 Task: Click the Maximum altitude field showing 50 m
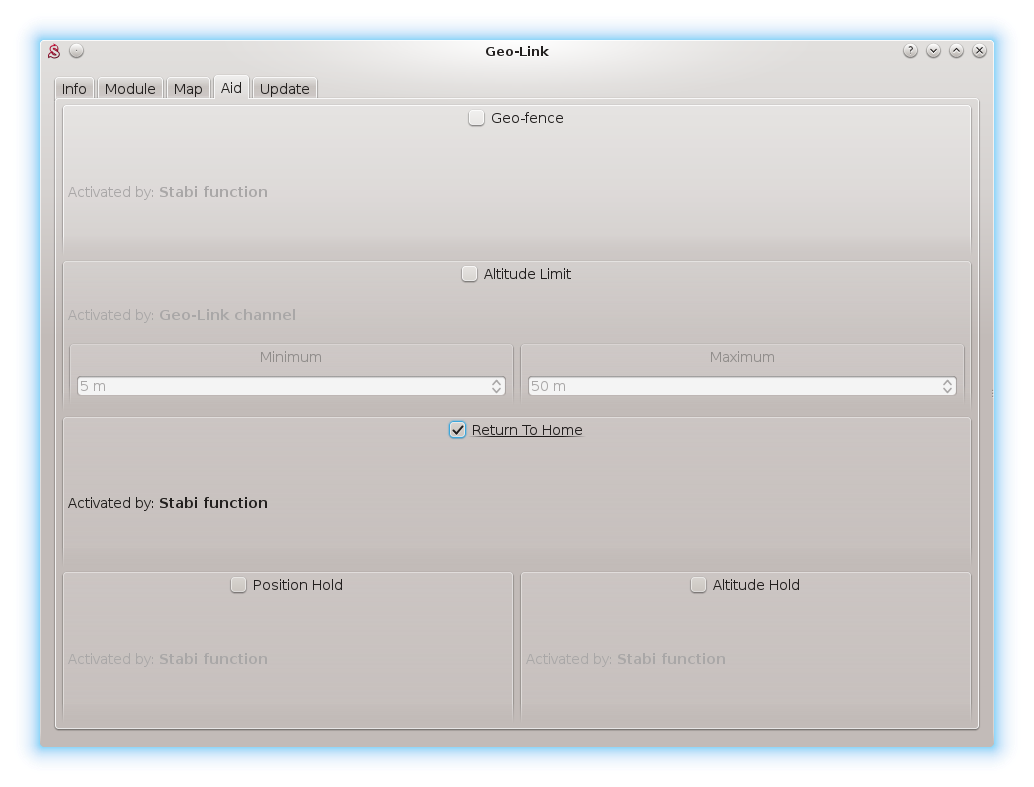[x=730, y=386]
